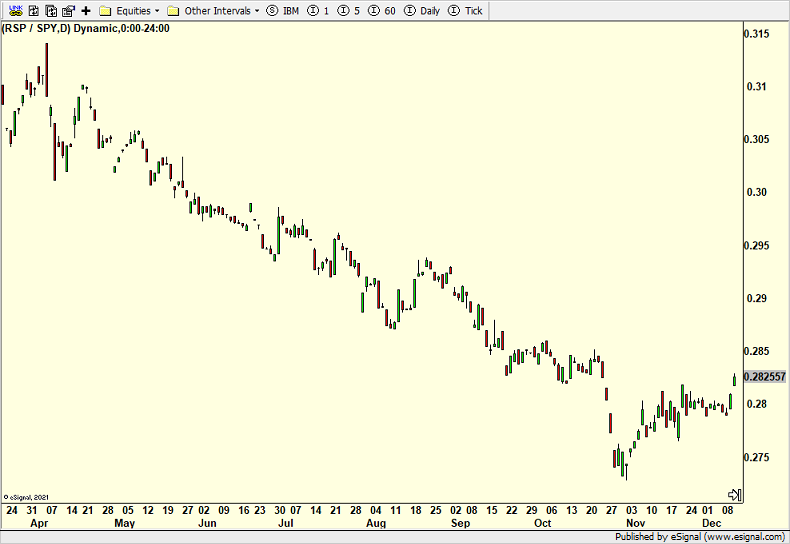Switch to the 5 minute interval
This screenshot has height=544, width=790.
click(x=349, y=11)
